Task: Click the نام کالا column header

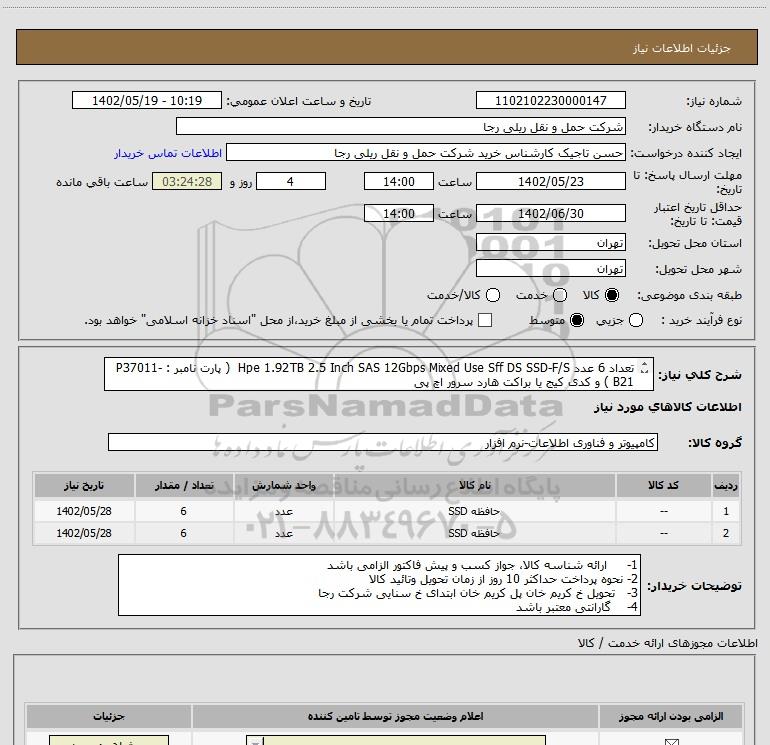Action: [474, 485]
